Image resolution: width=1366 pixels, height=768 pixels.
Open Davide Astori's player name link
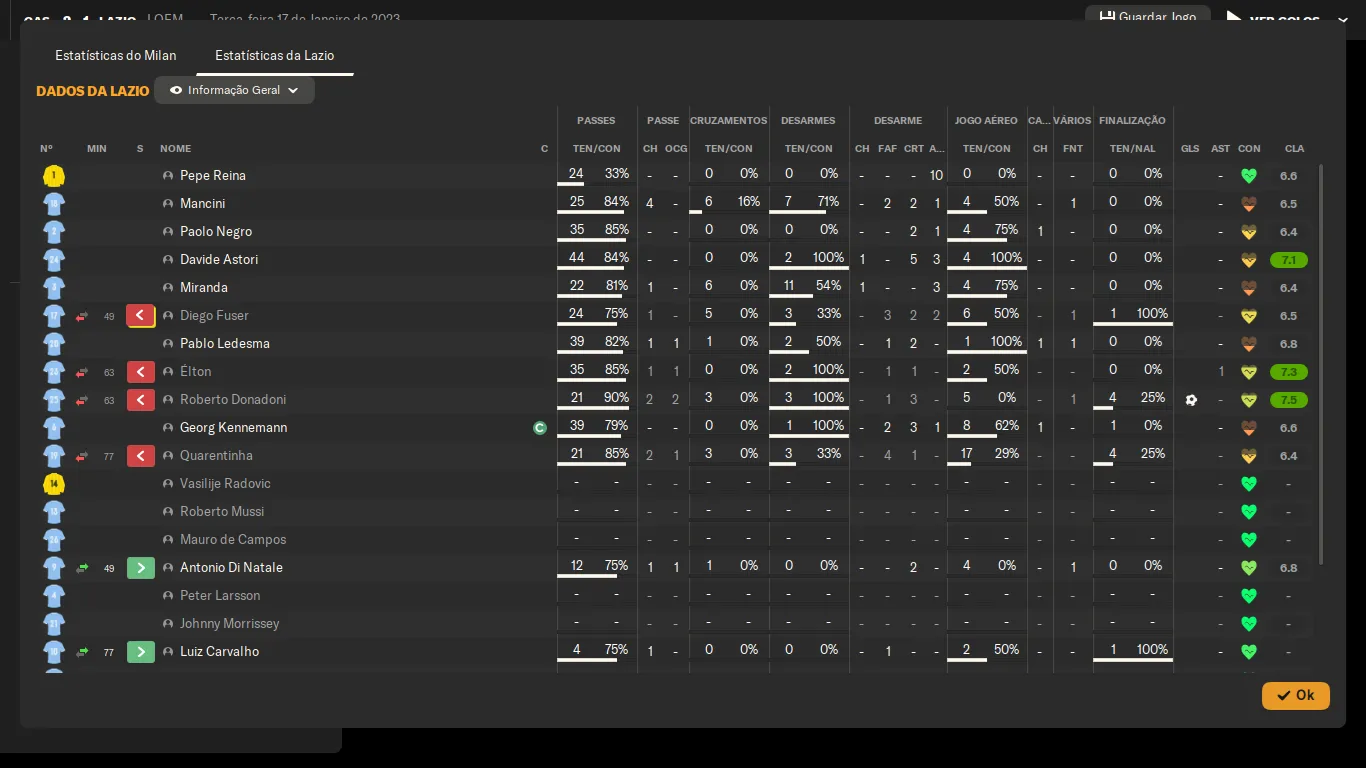click(219, 260)
